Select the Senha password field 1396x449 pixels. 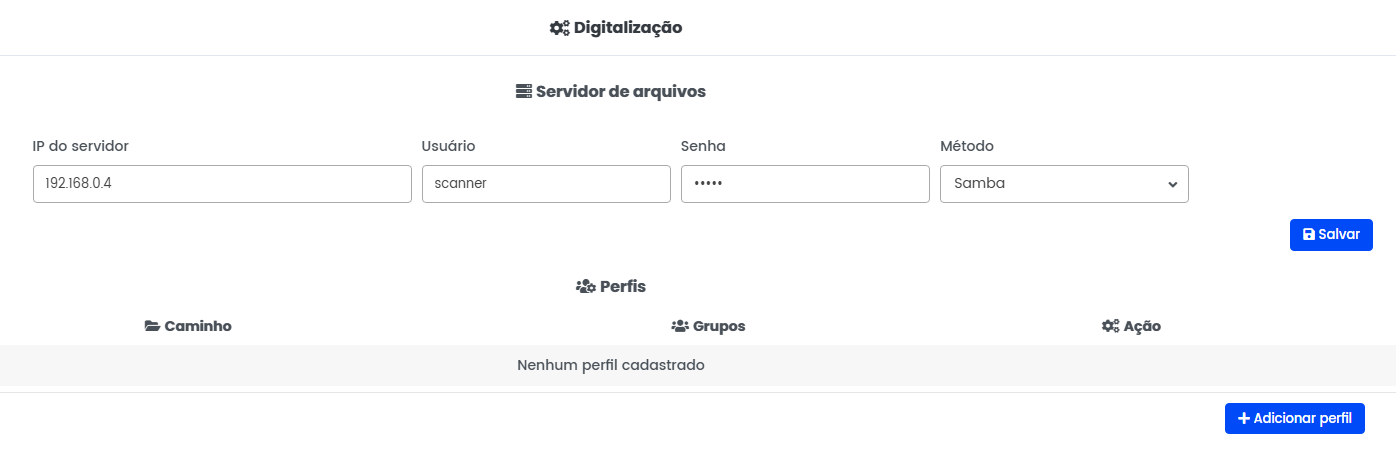coord(805,184)
